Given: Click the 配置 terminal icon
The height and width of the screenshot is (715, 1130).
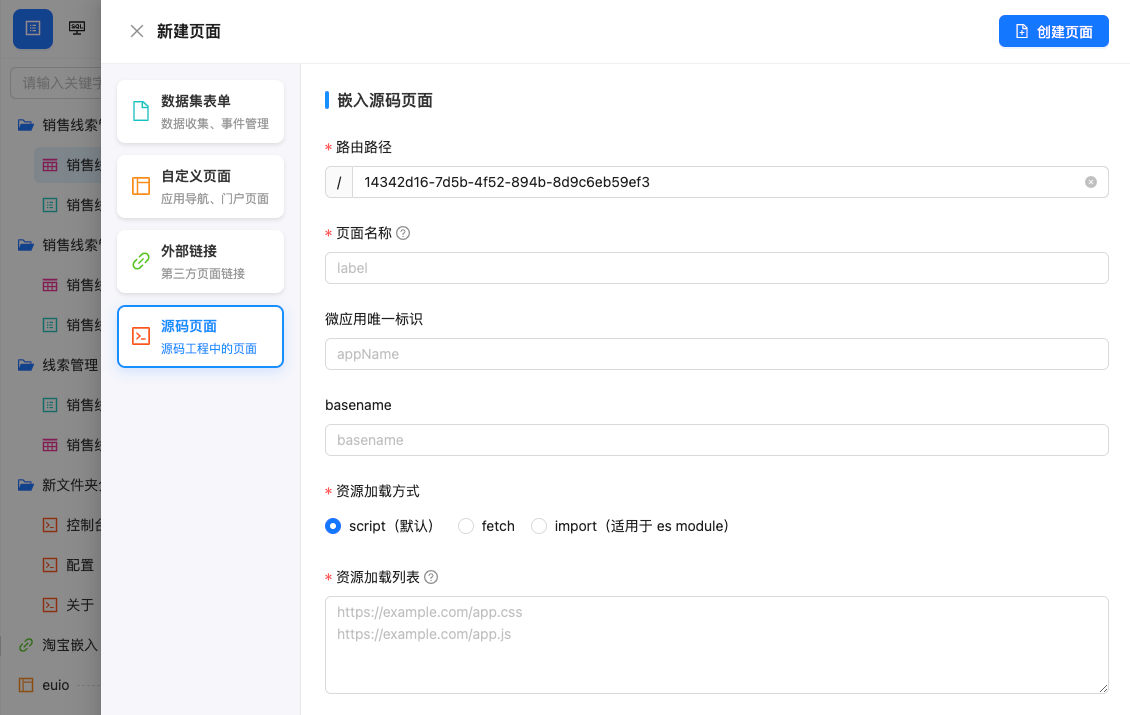Looking at the screenshot, I should click(50, 565).
